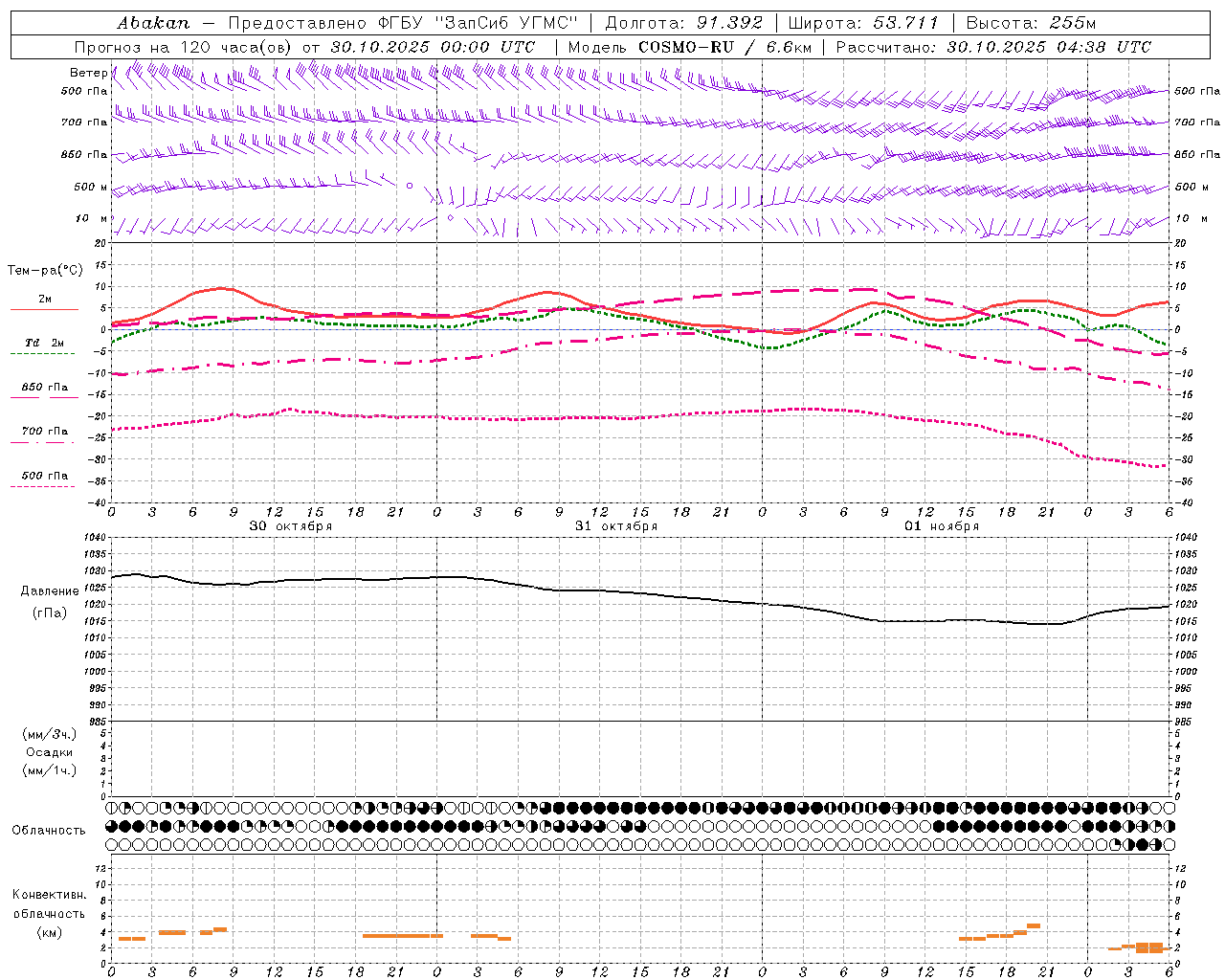Click the model name COSMO-RU / 6.6км
The width and height of the screenshot is (1225, 980).
(x=724, y=47)
